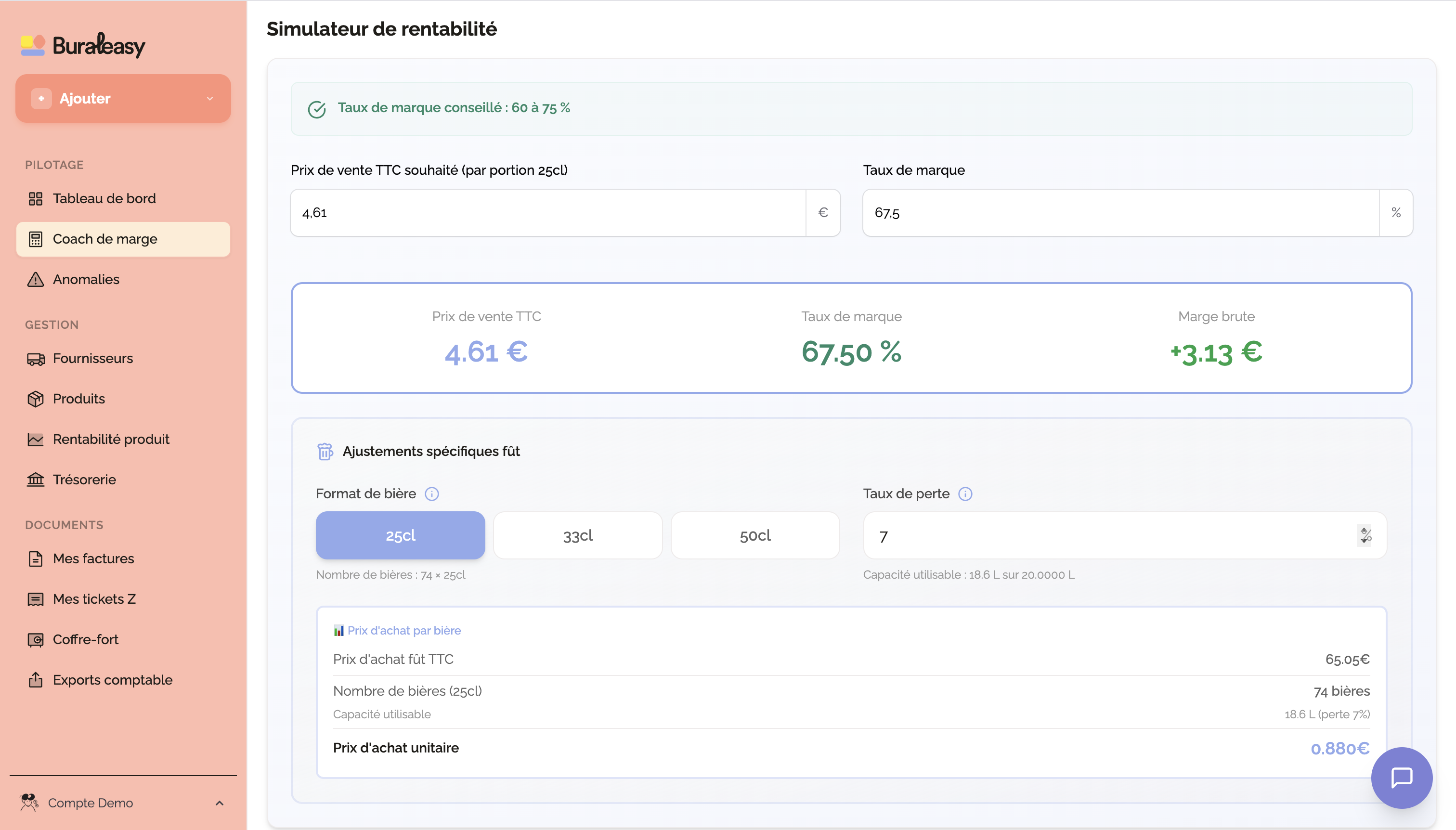Expand Compte Demo account chevron

(x=220, y=803)
